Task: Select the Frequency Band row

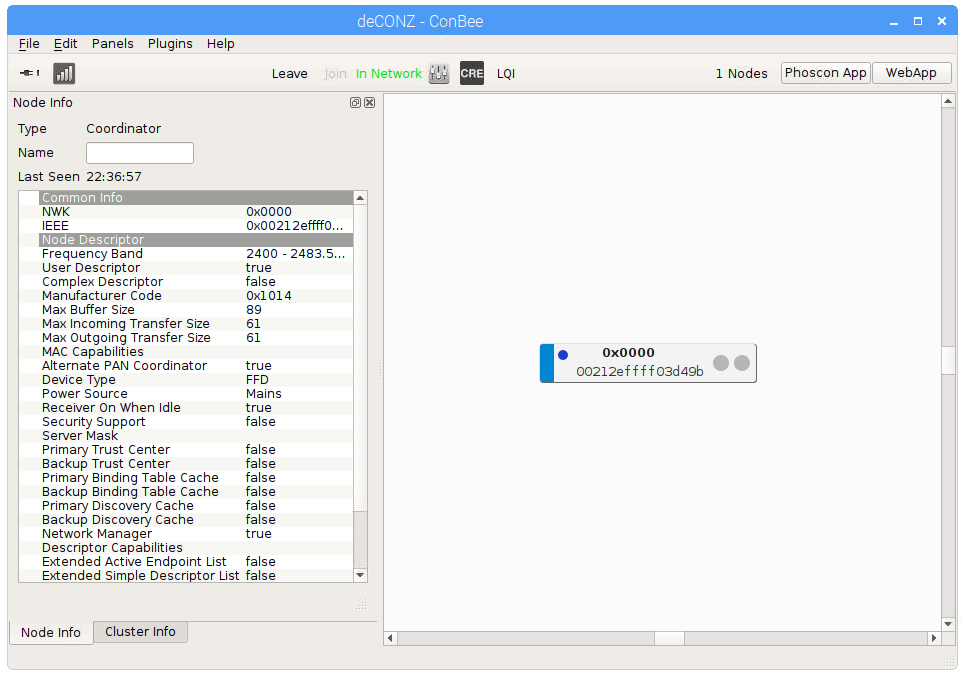Action: tap(186, 253)
